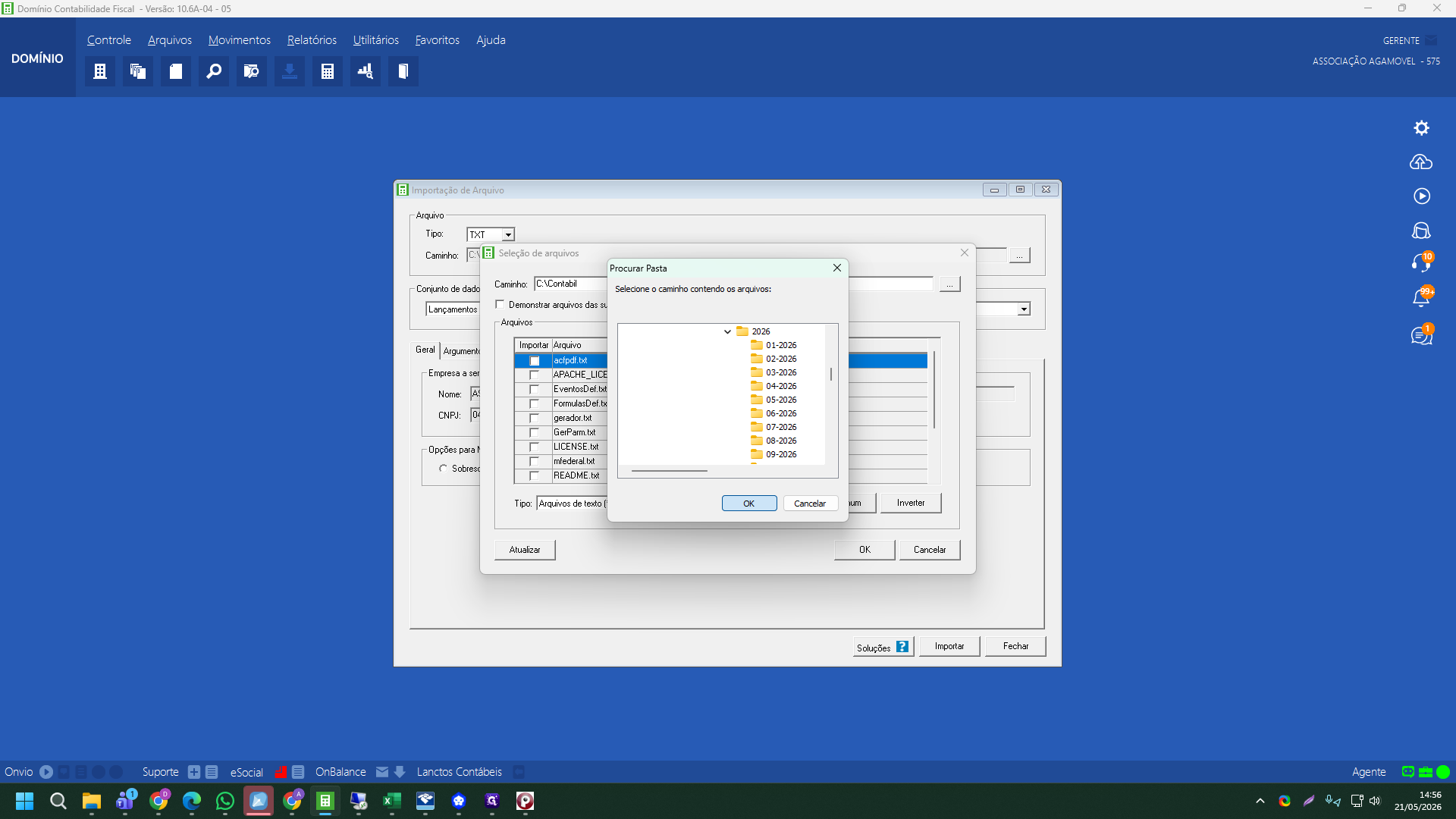Open the Tipo TXT dropdown
Viewport: 1456px width, 819px height.
point(508,235)
